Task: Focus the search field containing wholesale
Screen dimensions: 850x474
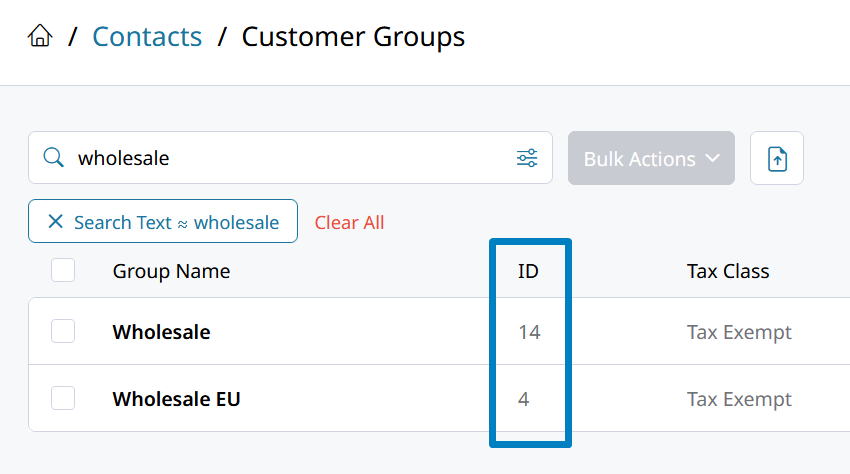Action: (291, 158)
